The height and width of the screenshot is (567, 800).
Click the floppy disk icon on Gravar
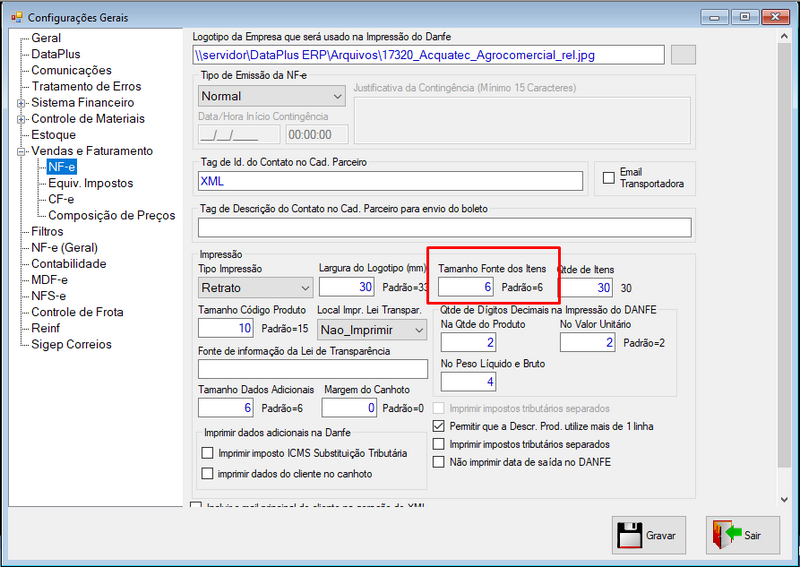629,535
